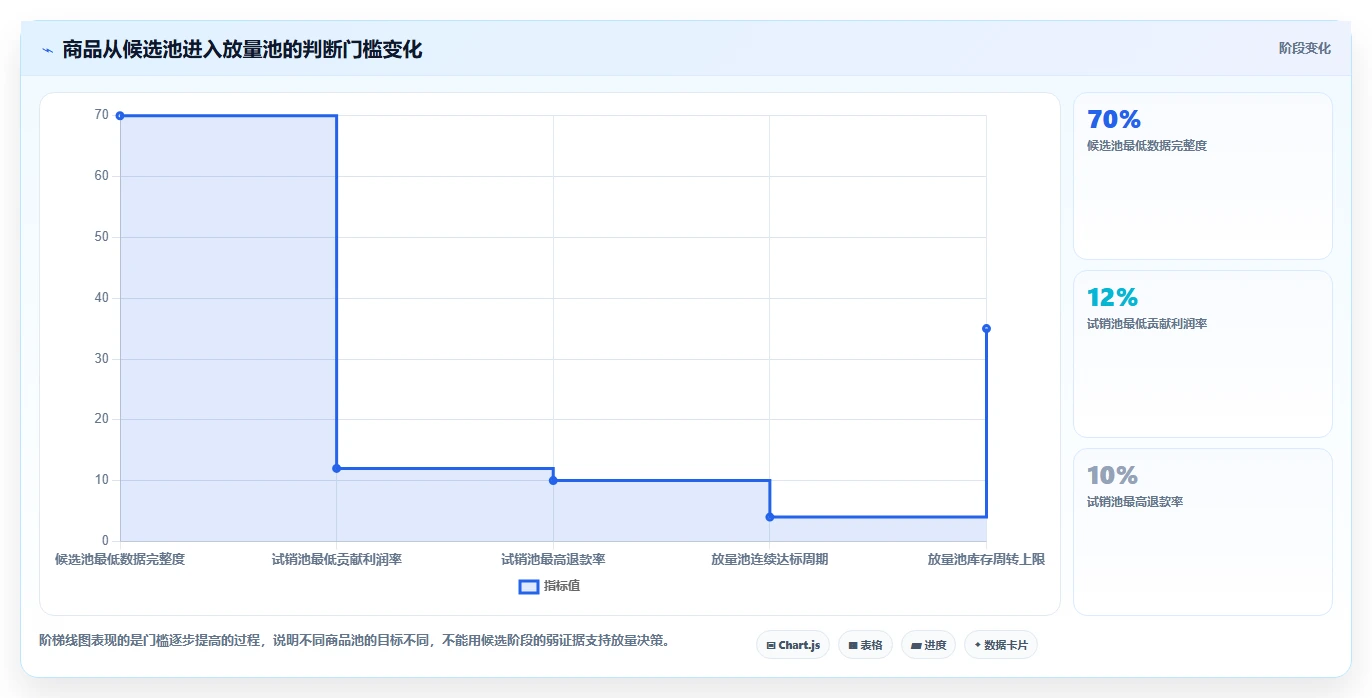This screenshot has height=698, width=1372.
Task: Click the x-axis label 放量池库存周转上限
Action: 986,559
